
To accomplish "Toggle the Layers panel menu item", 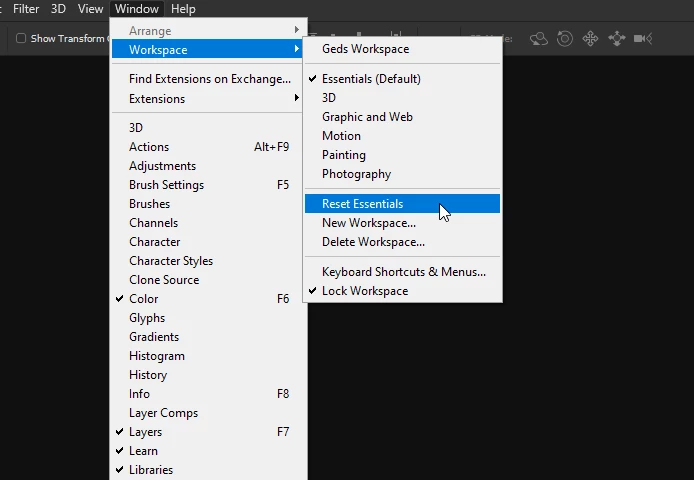I will pos(209,432).
